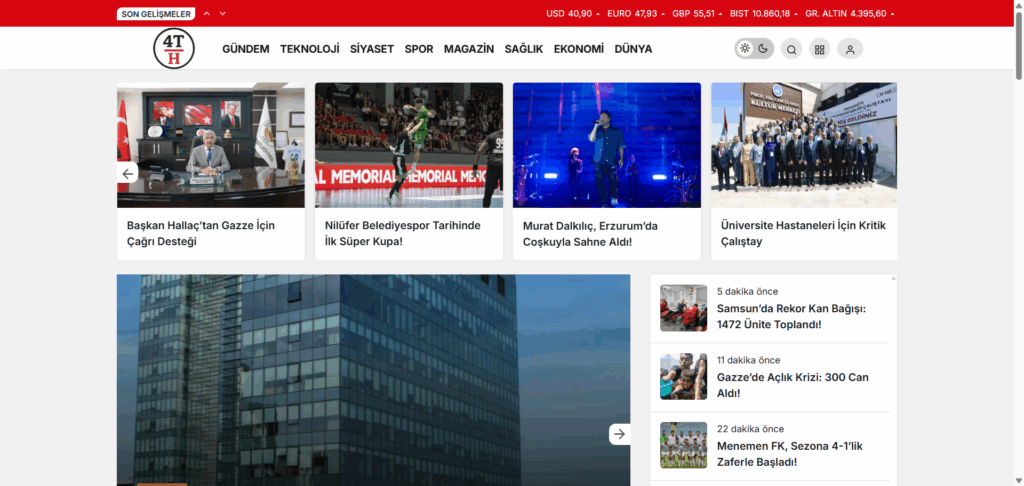Screen dimensions: 1024x486
Task: Go to the Teknoloji section
Action: coord(310,49)
